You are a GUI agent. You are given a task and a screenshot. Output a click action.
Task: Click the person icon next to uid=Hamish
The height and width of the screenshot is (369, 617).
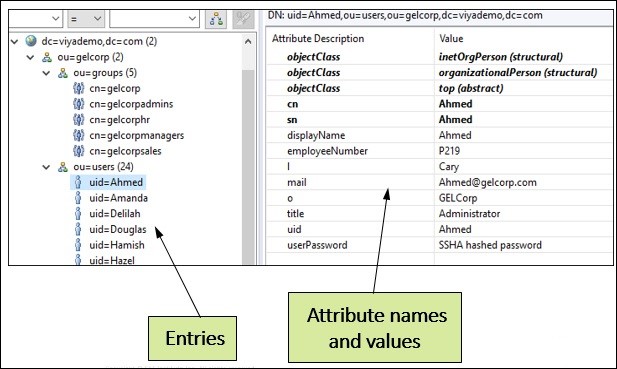pos(78,245)
